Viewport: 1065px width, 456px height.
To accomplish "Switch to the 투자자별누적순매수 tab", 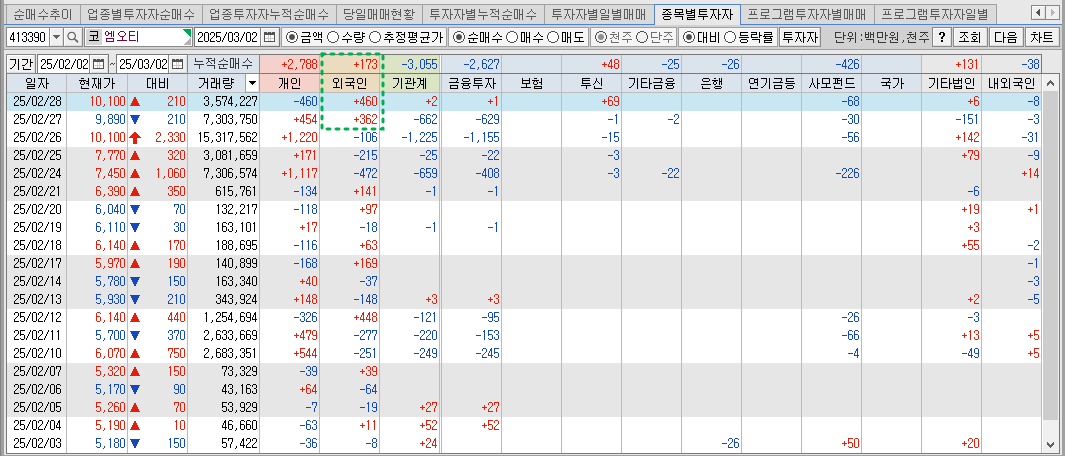I will click(x=483, y=13).
